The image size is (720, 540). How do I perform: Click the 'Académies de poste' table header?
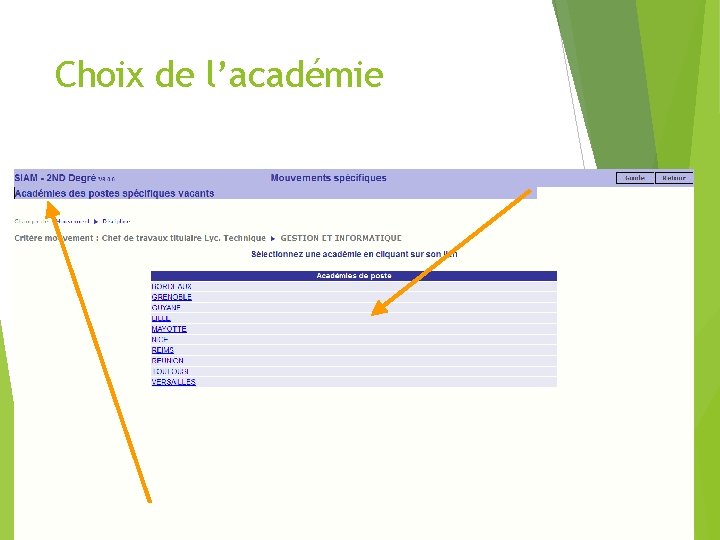click(354, 276)
